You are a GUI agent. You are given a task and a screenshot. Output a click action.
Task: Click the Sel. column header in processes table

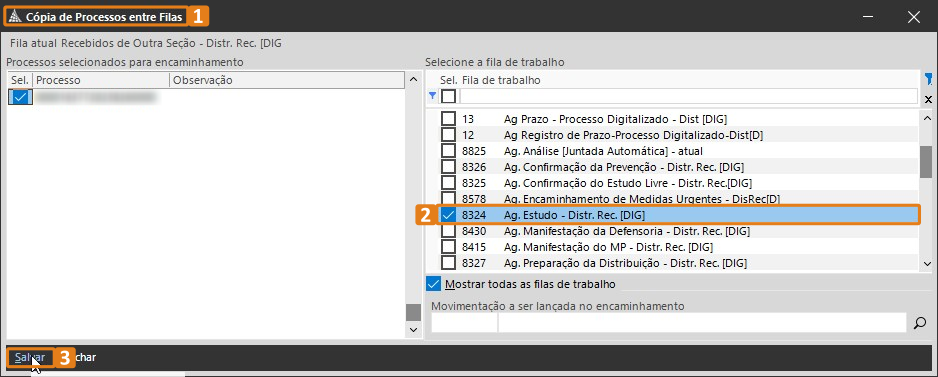click(20, 80)
